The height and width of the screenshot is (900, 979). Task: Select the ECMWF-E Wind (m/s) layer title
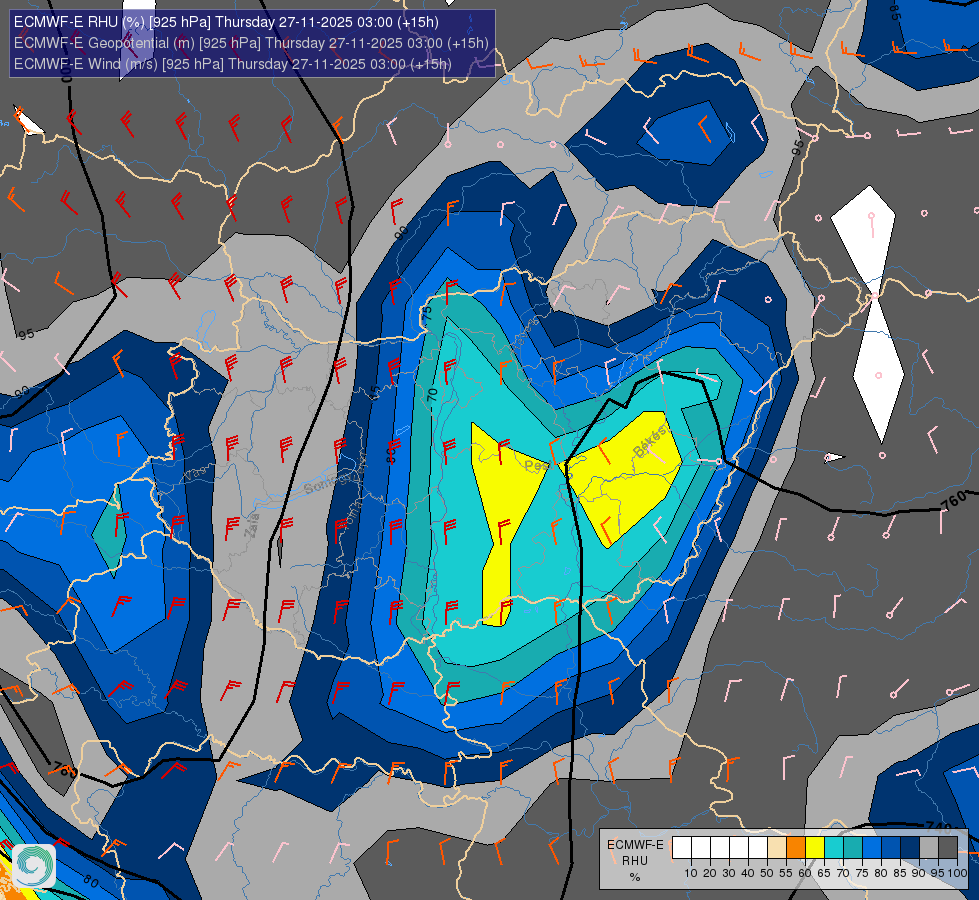point(232,64)
